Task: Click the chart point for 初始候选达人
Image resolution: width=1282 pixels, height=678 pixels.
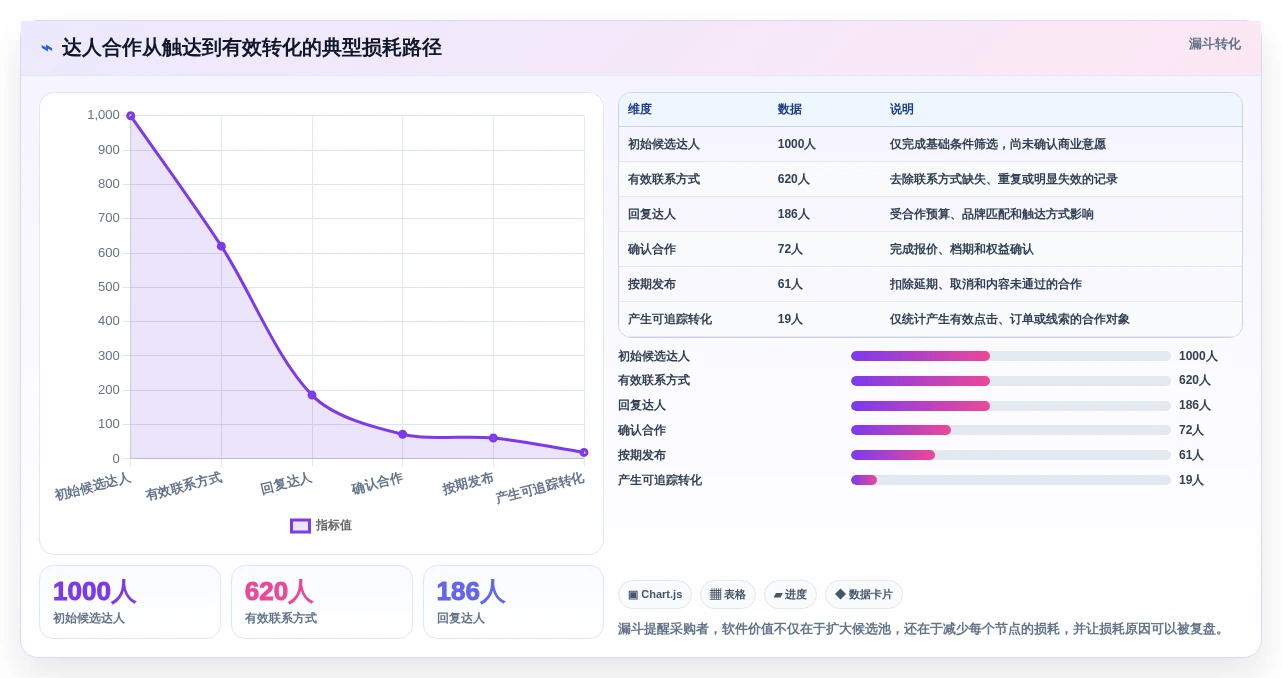Action: pyautogui.click(x=130, y=116)
